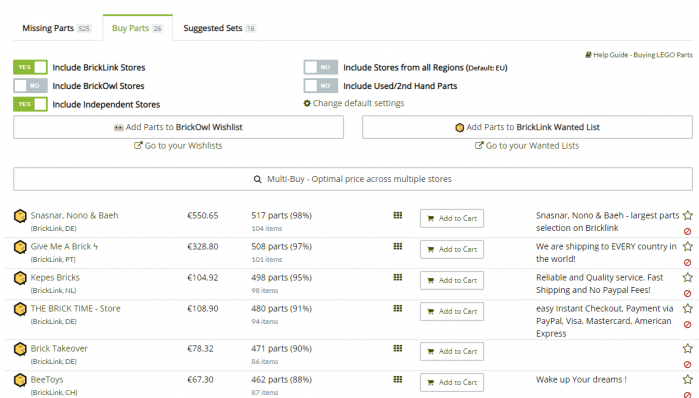Click the star icon for BeeToys store

(687, 380)
